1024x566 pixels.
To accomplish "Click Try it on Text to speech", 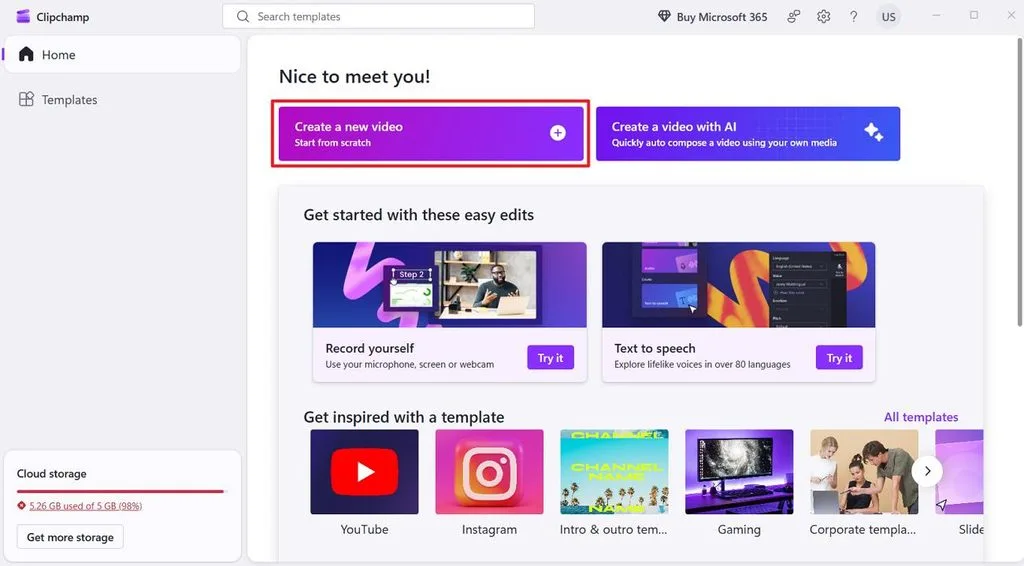I will pyautogui.click(x=839, y=358).
